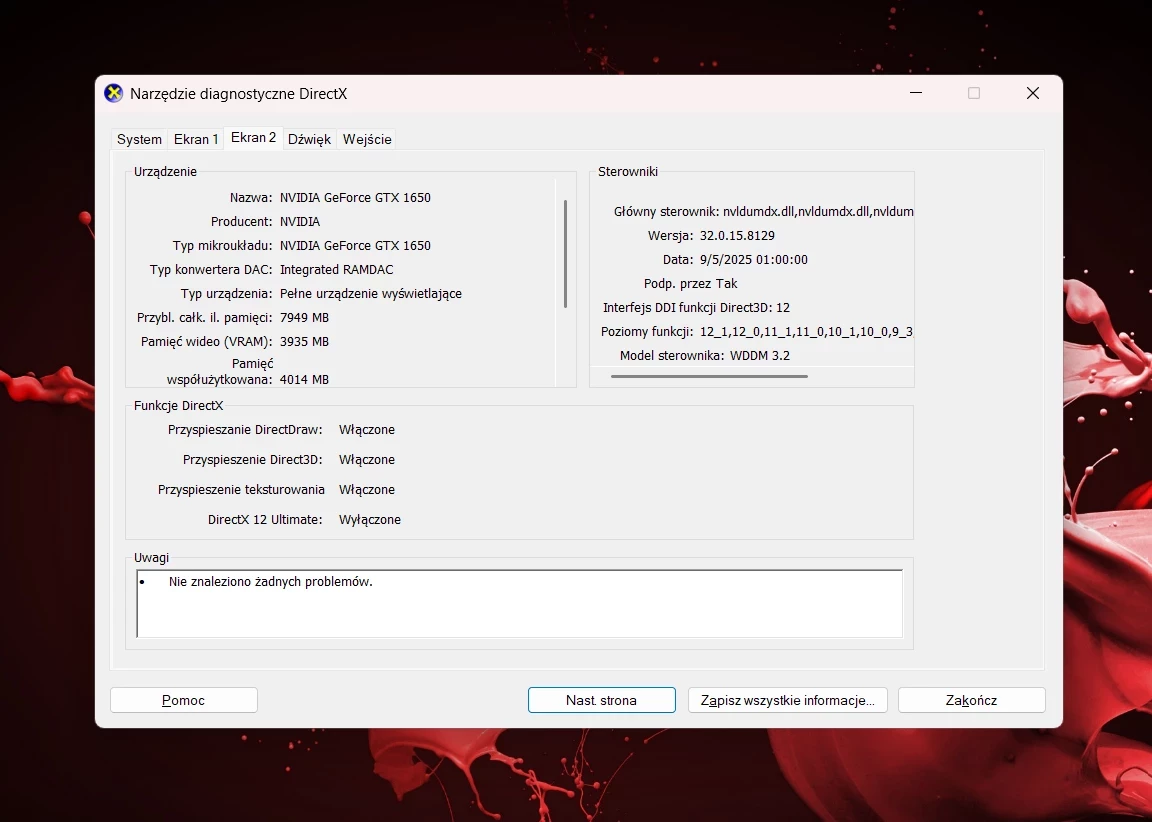Click the Nast. strona button
The width and height of the screenshot is (1152, 822).
click(601, 700)
